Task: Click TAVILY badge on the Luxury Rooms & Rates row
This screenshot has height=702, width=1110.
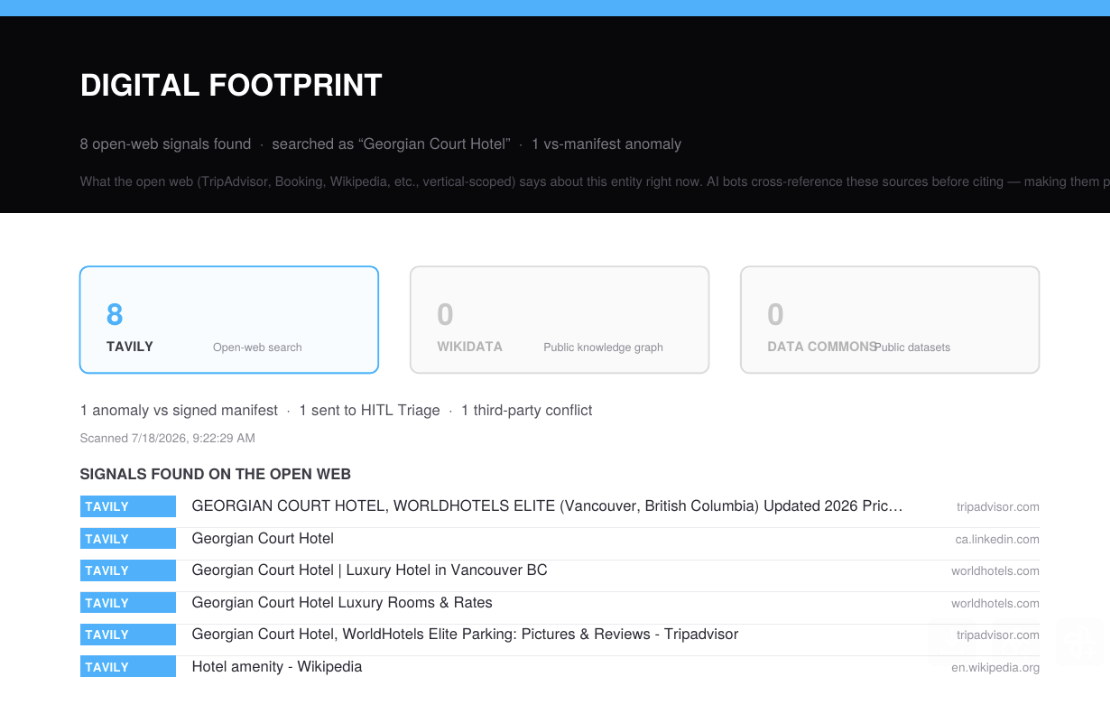Action: tap(128, 603)
